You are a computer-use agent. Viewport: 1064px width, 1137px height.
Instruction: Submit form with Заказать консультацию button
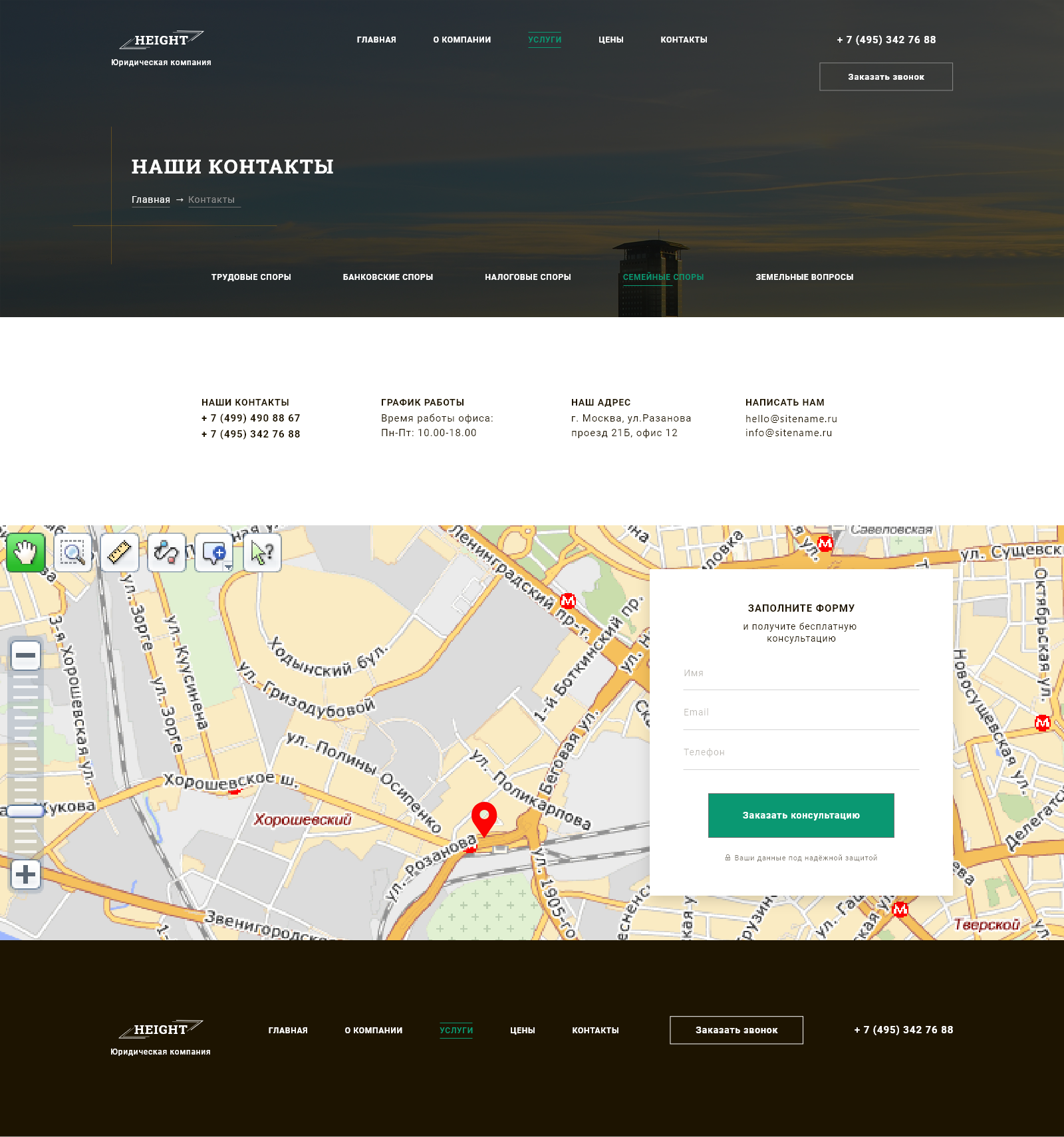click(801, 815)
